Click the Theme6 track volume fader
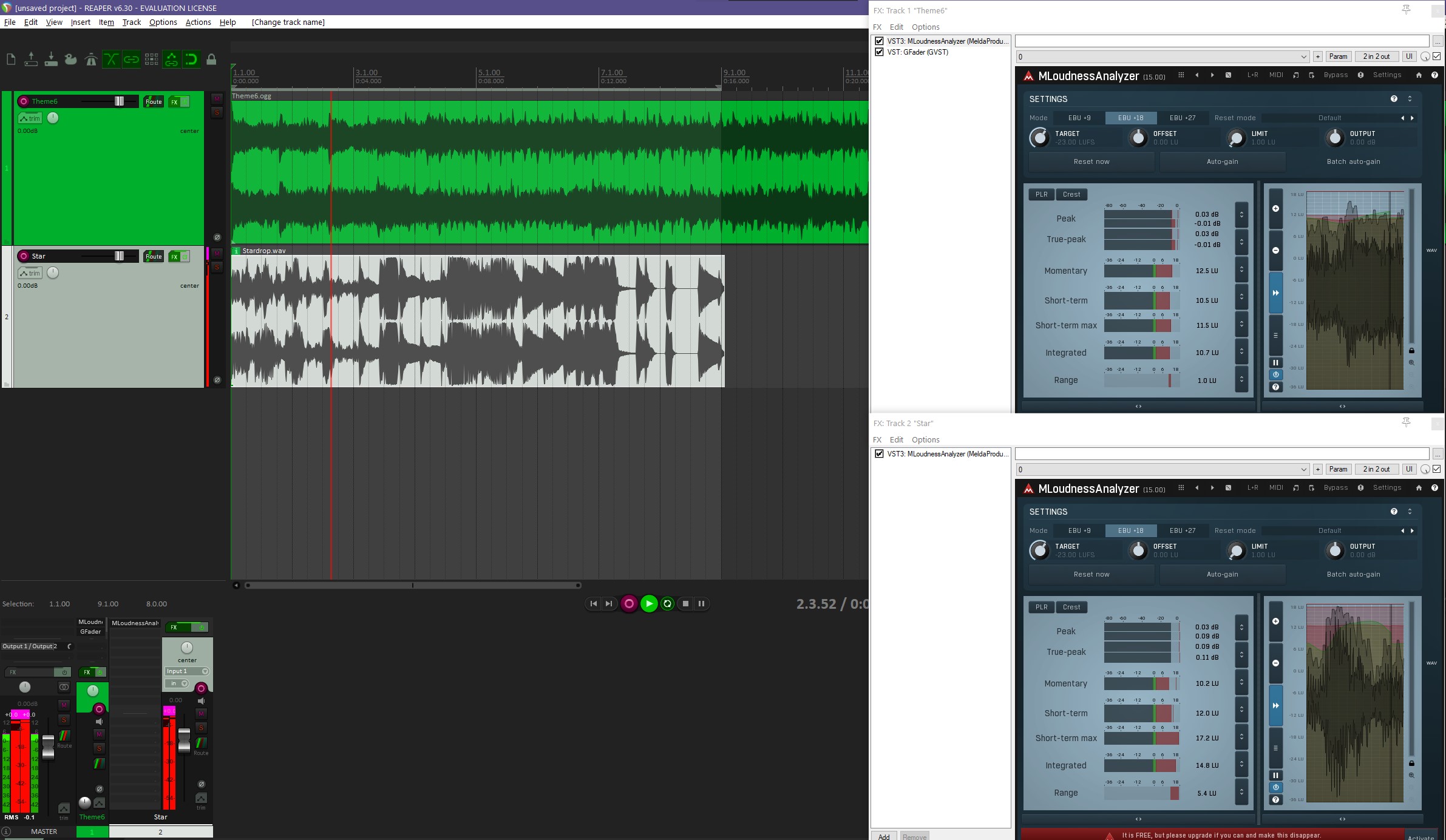This screenshot has width=1446, height=840. click(x=119, y=101)
